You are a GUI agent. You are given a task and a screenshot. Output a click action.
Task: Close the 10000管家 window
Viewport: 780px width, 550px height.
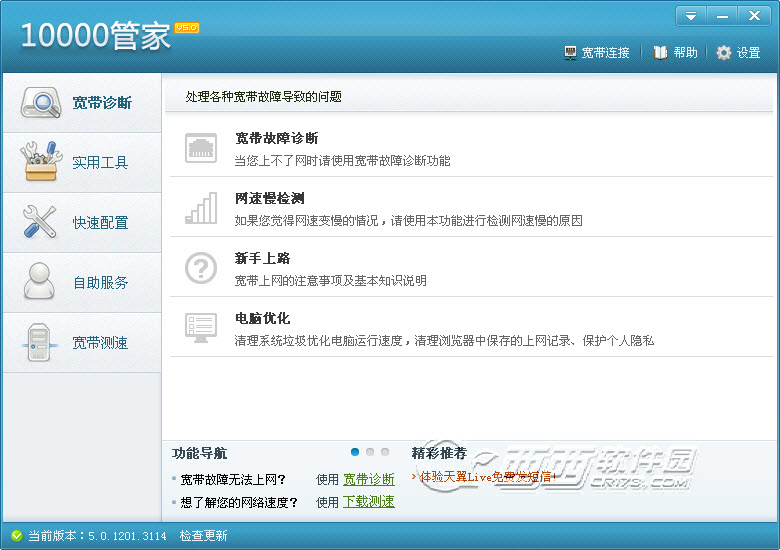tap(754, 16)
